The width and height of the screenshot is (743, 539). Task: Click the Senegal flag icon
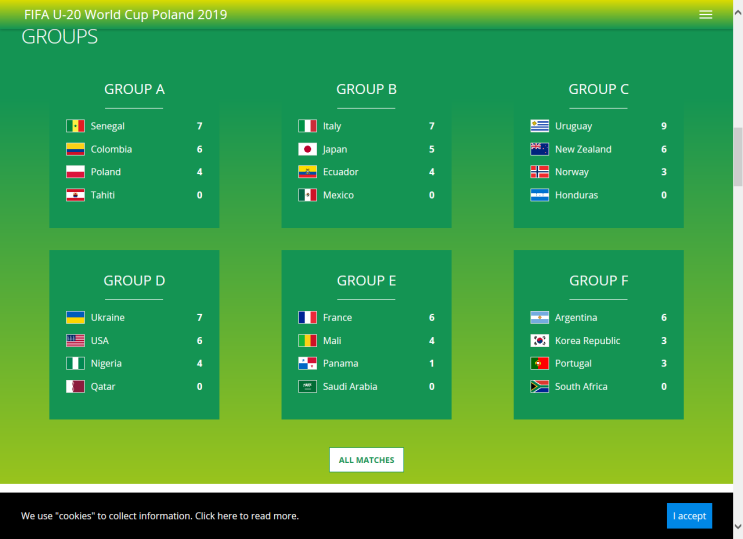(x=75, y=126)
